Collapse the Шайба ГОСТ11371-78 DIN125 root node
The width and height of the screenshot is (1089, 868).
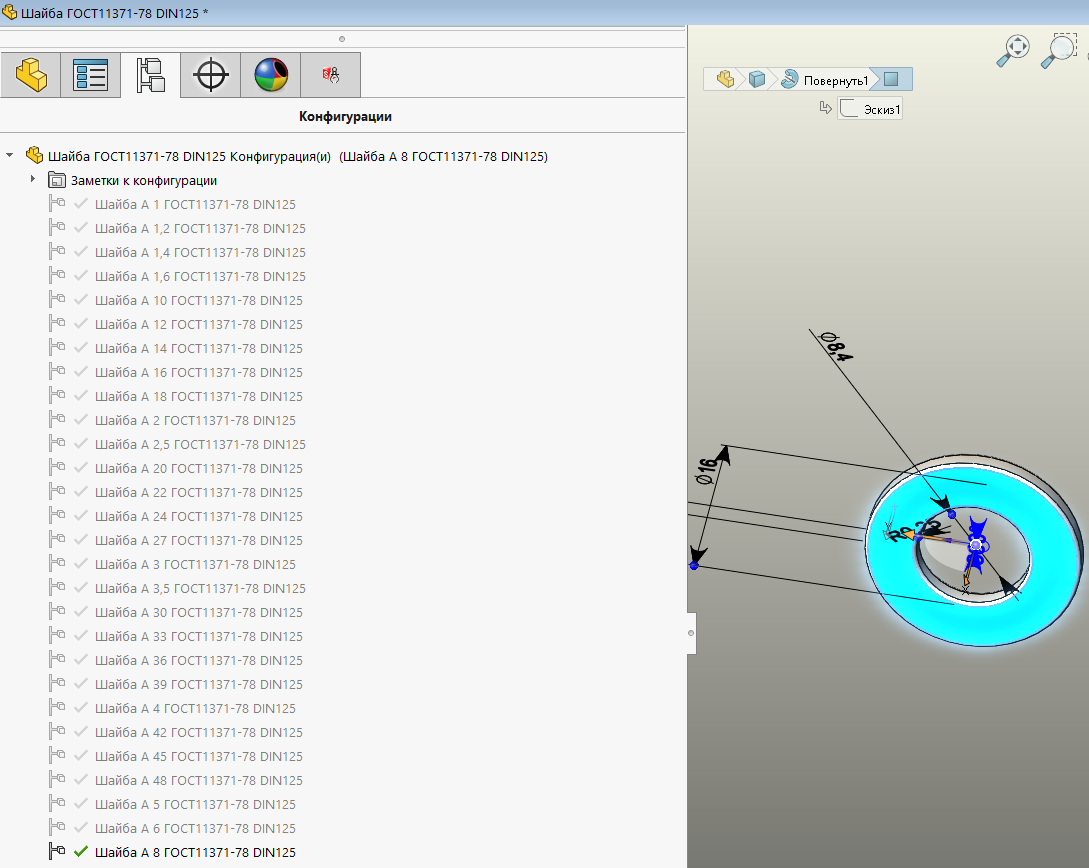pos(10,156)
